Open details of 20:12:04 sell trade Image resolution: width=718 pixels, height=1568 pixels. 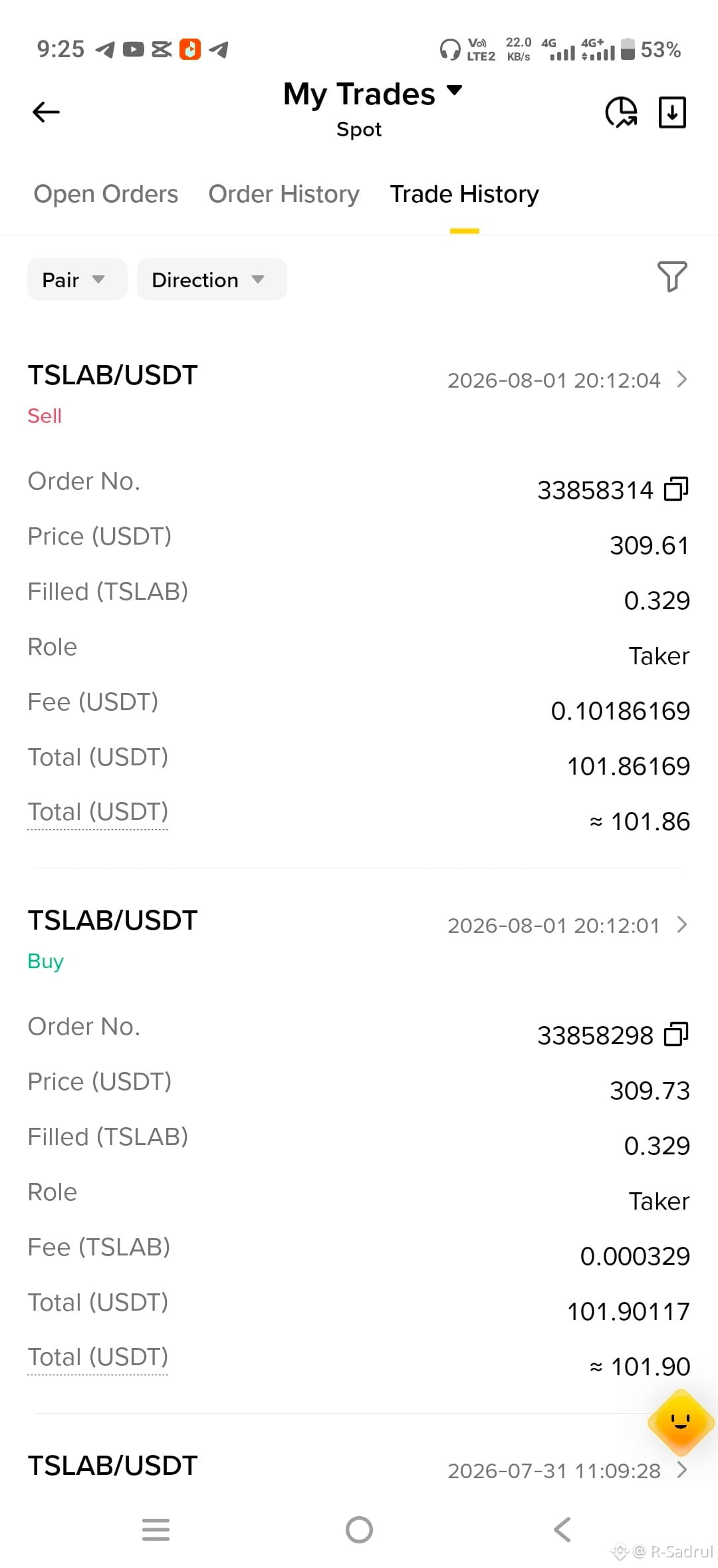click(x=681, y=379)
